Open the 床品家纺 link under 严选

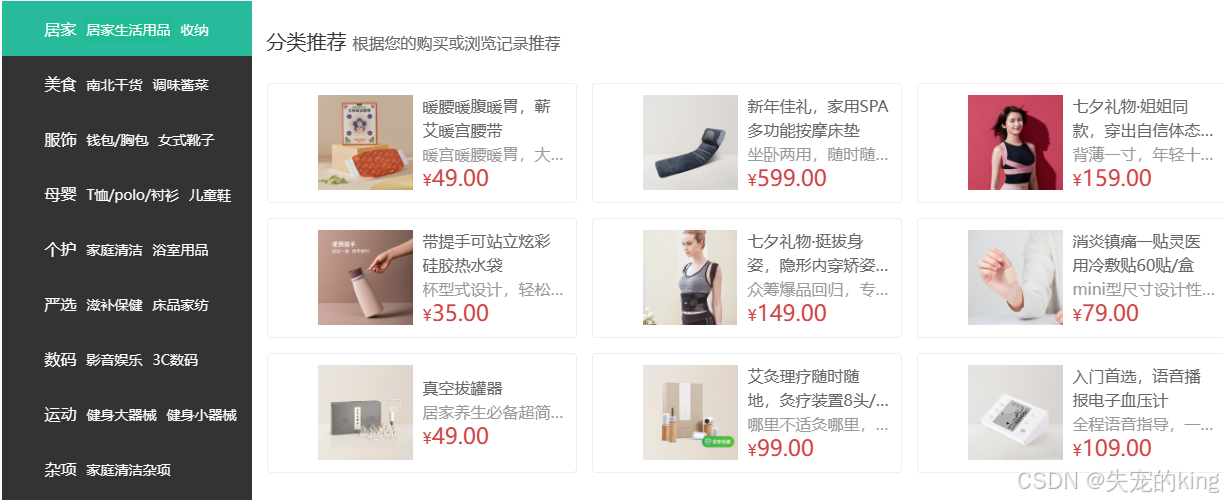coord(180,305)
